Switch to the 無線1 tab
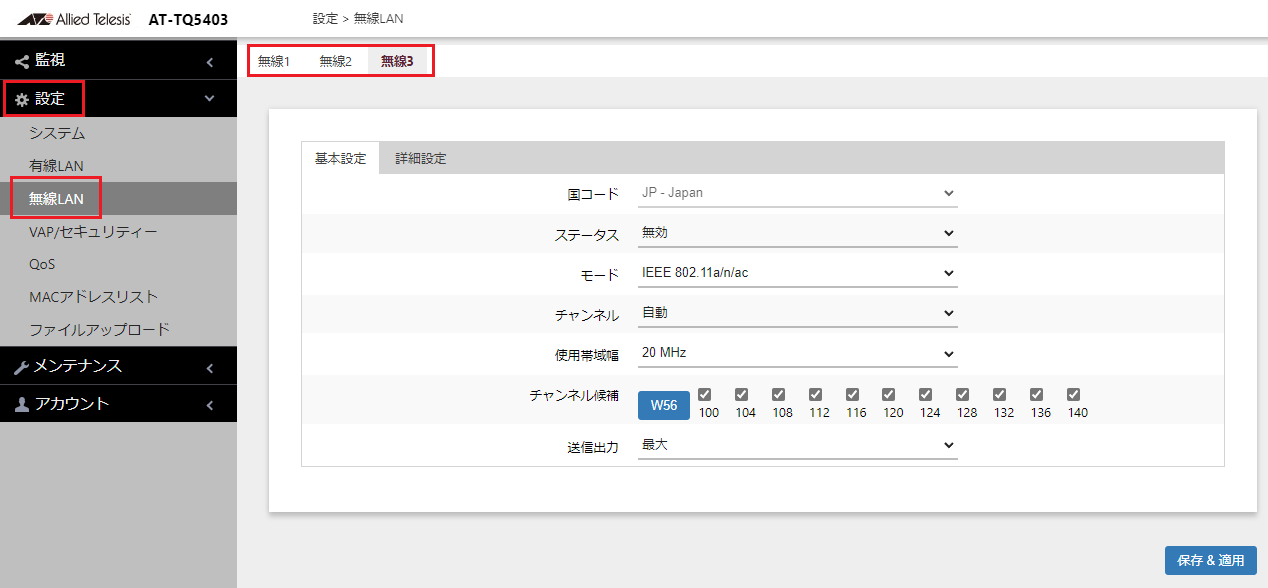 click(273, 61)
